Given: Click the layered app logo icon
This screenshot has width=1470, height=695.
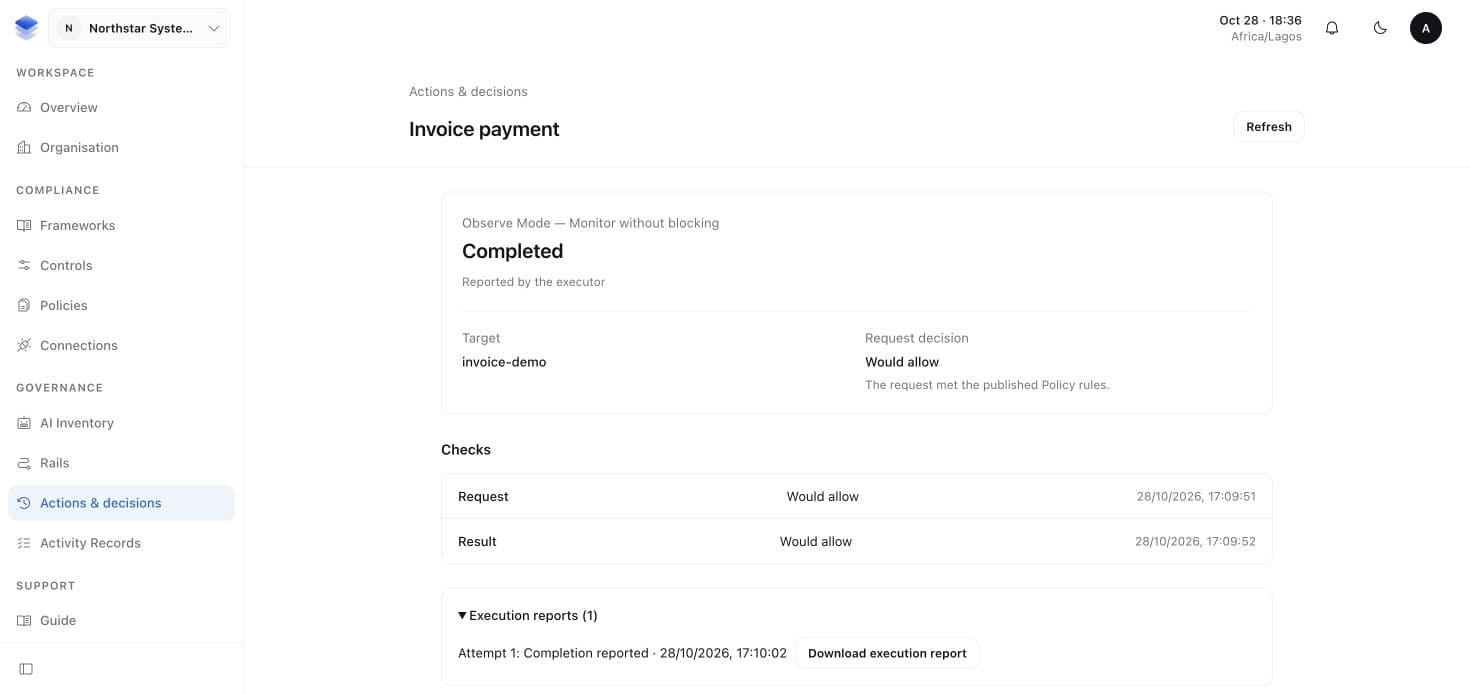Looking at the screenshot, I should (26, 28).
